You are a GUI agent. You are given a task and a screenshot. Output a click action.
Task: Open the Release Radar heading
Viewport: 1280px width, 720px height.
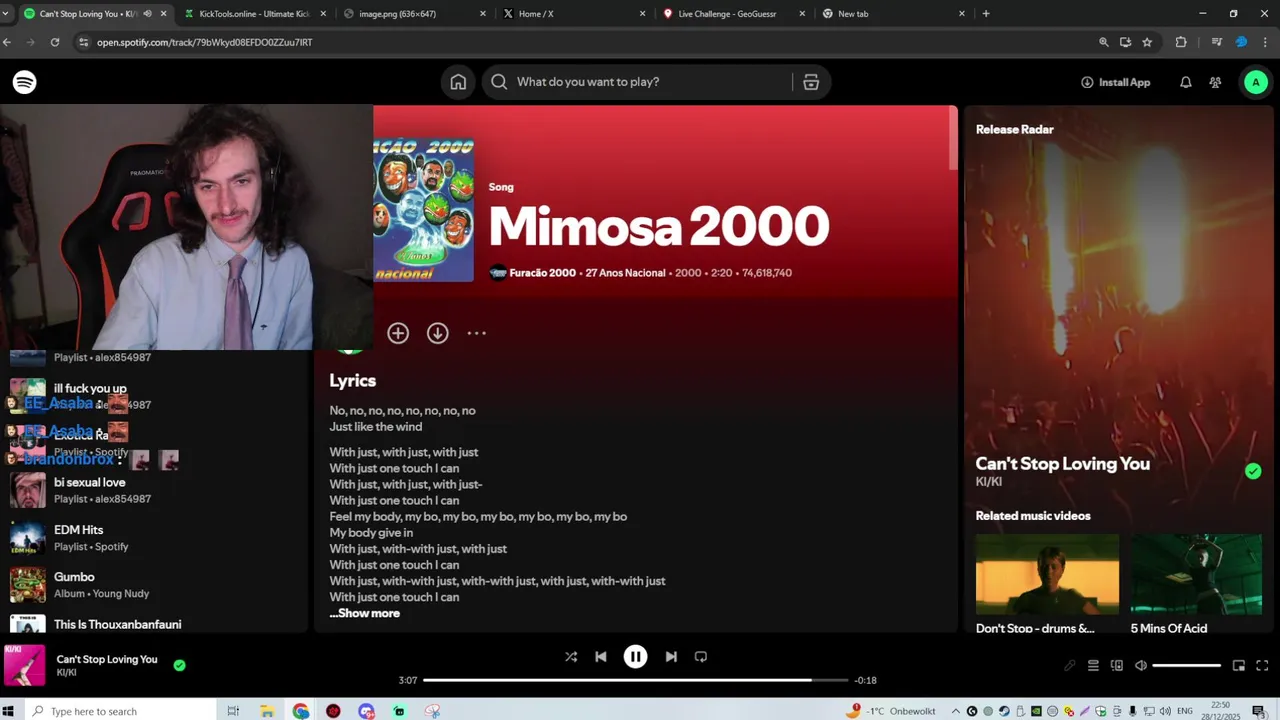coord(1014,129)
